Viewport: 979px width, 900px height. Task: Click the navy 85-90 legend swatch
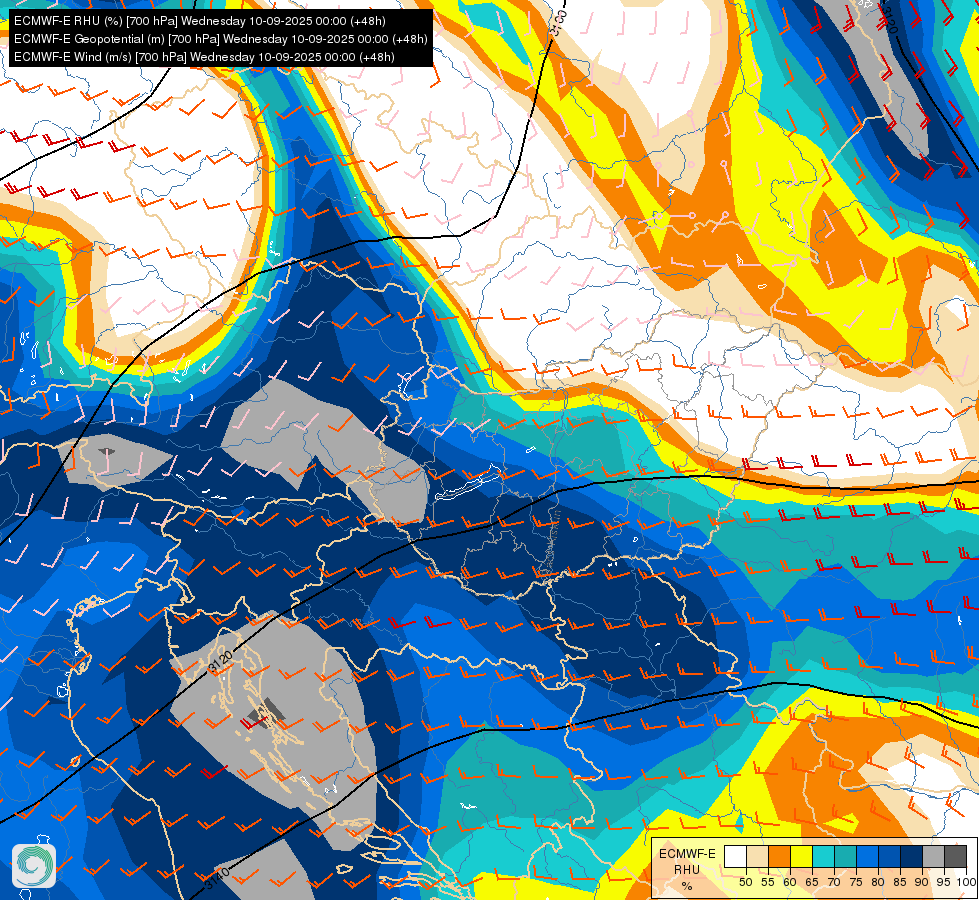(x=911, y=856)
